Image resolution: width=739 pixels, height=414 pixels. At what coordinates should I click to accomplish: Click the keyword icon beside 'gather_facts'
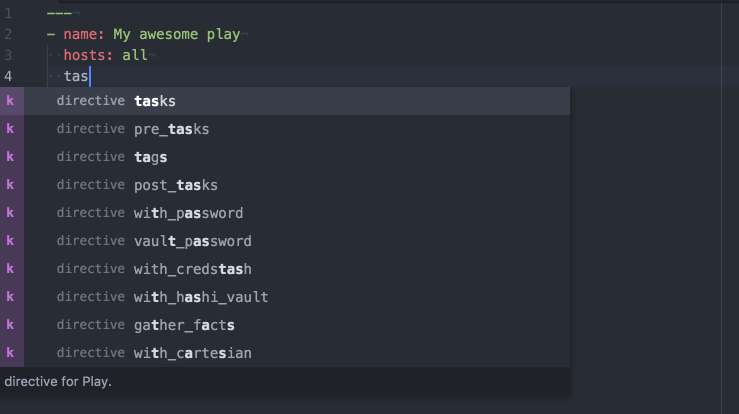tap(12, 325)
